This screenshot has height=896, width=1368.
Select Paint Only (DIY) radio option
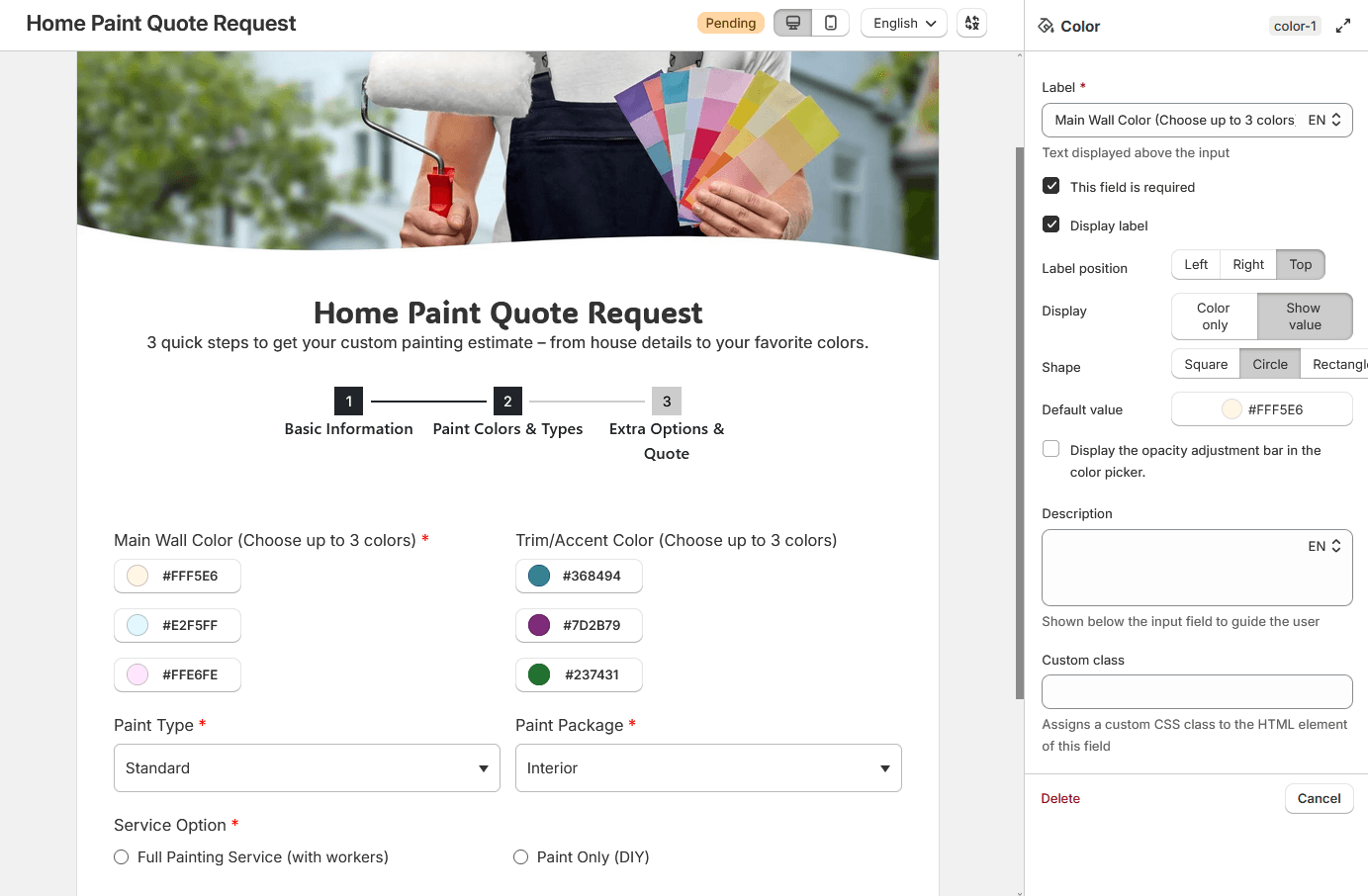521,857
